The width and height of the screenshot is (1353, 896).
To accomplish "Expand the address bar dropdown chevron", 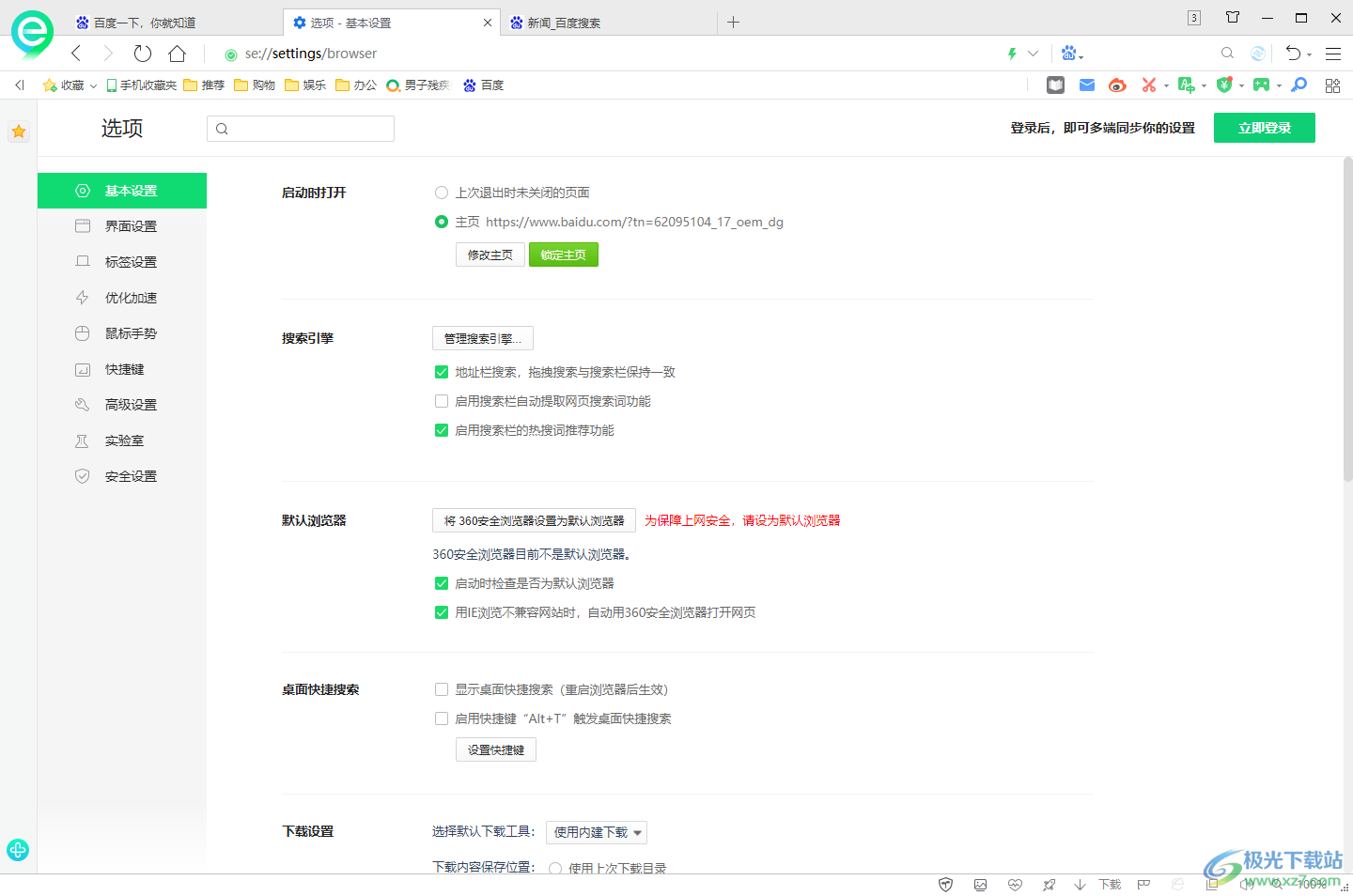I will tap(1033, 54).
